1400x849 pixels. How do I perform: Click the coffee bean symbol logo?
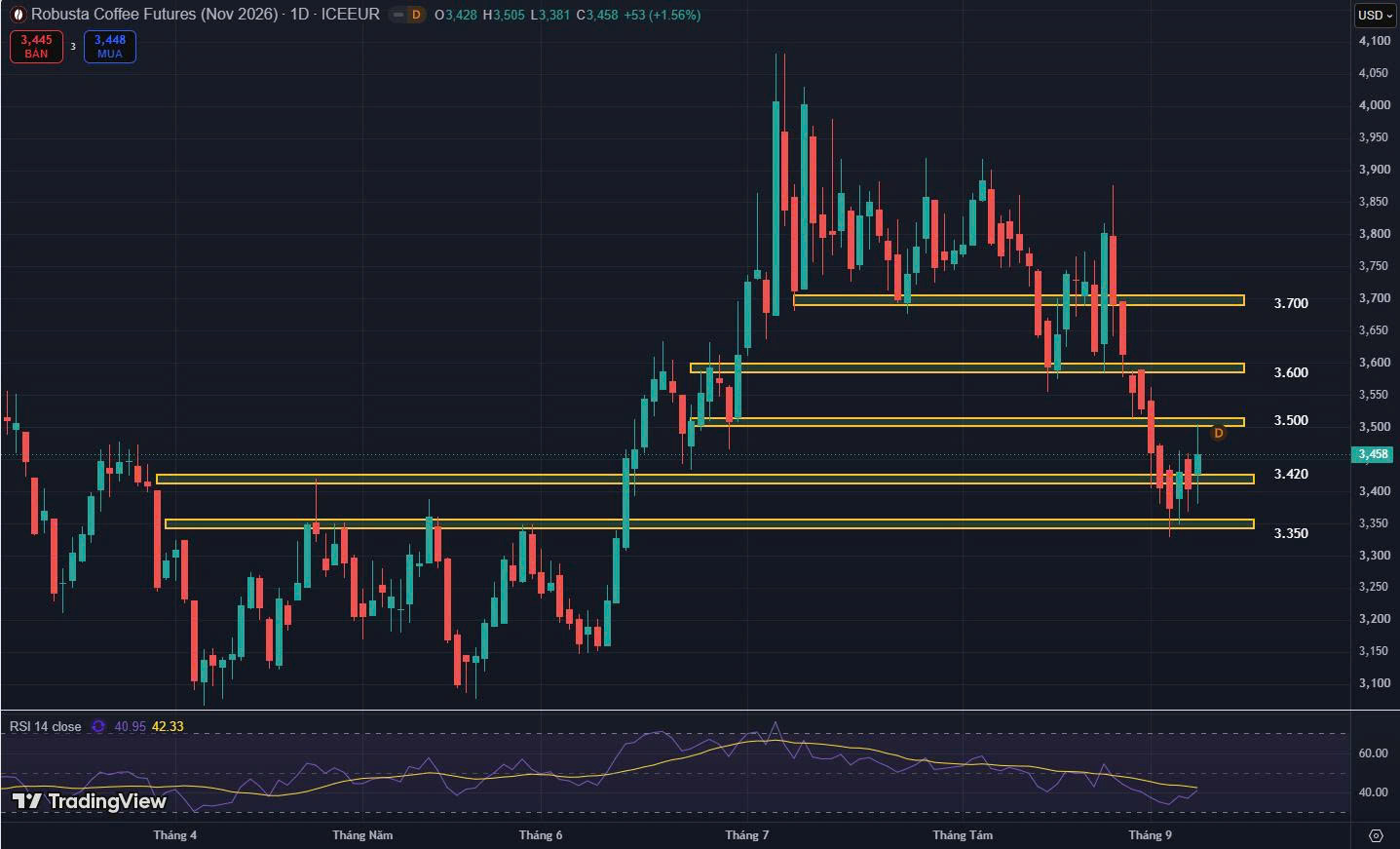click(x=18, y=15)
